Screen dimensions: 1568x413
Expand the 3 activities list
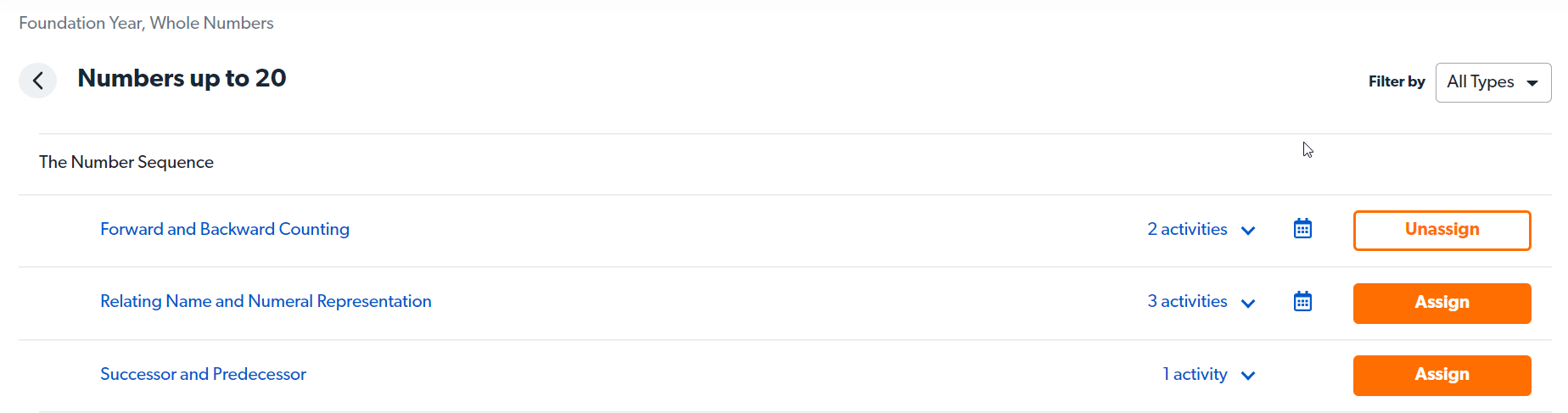pyautogui.click(x=1187, y=301)
